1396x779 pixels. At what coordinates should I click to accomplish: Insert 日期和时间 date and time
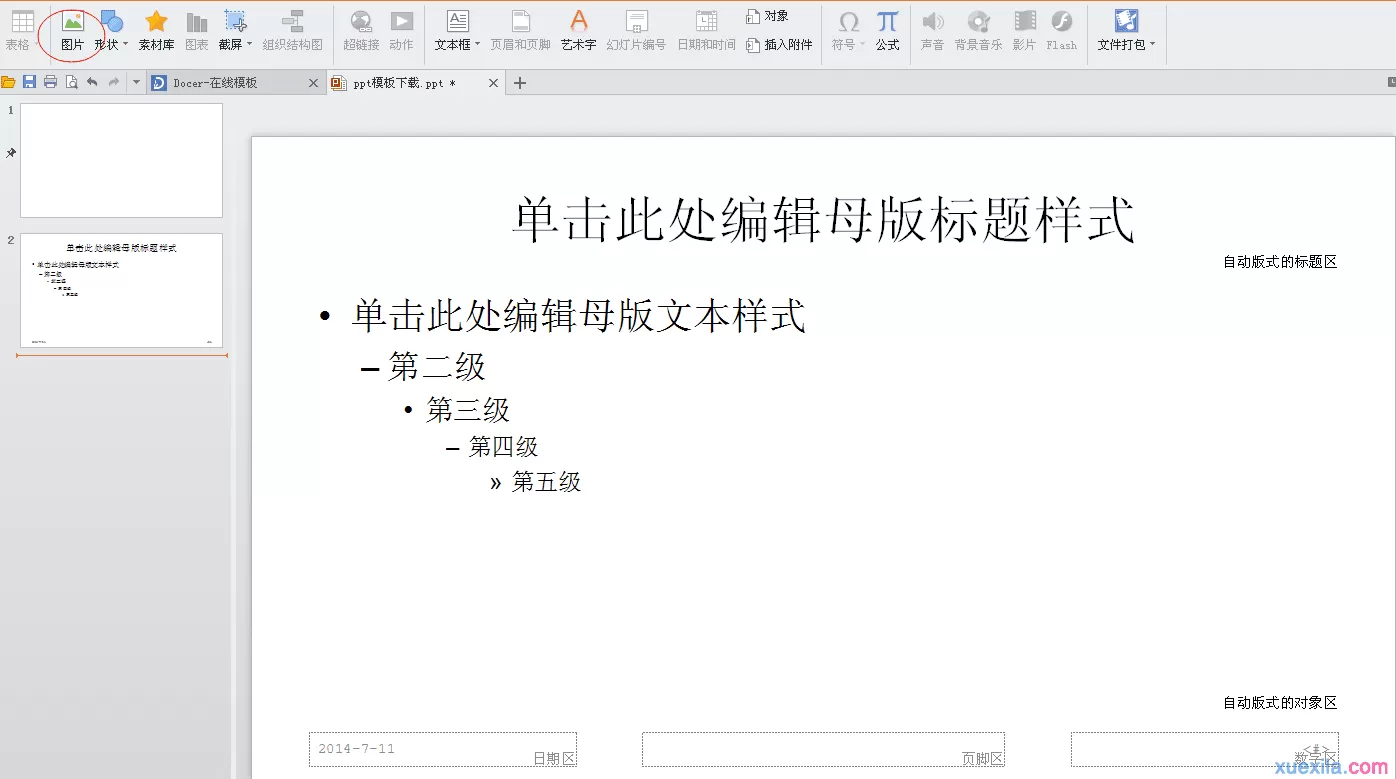pyautogui.click(x=706, y=30)
